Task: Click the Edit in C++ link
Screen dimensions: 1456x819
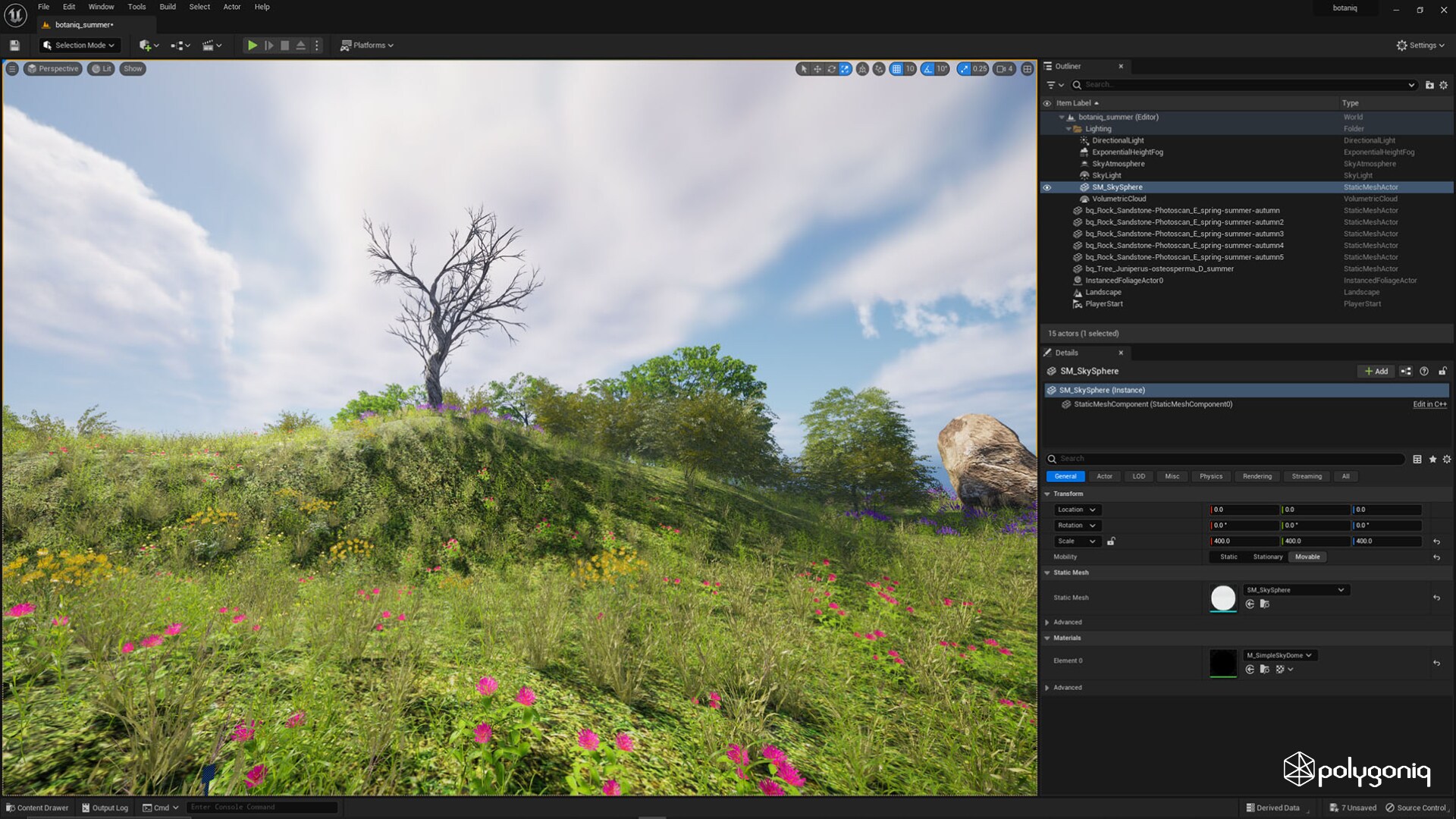Action: click(x=1429, y=404)
